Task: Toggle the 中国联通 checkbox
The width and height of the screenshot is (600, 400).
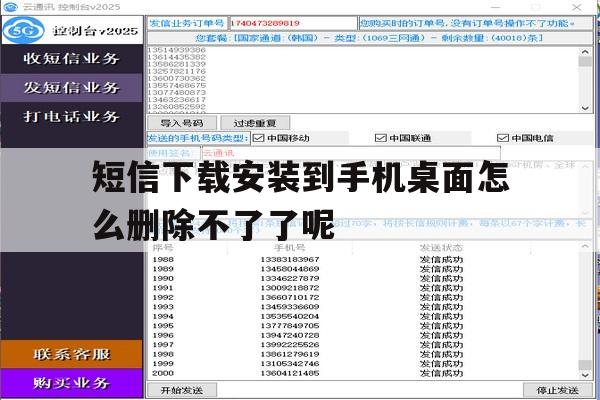Action: point(380,138)
